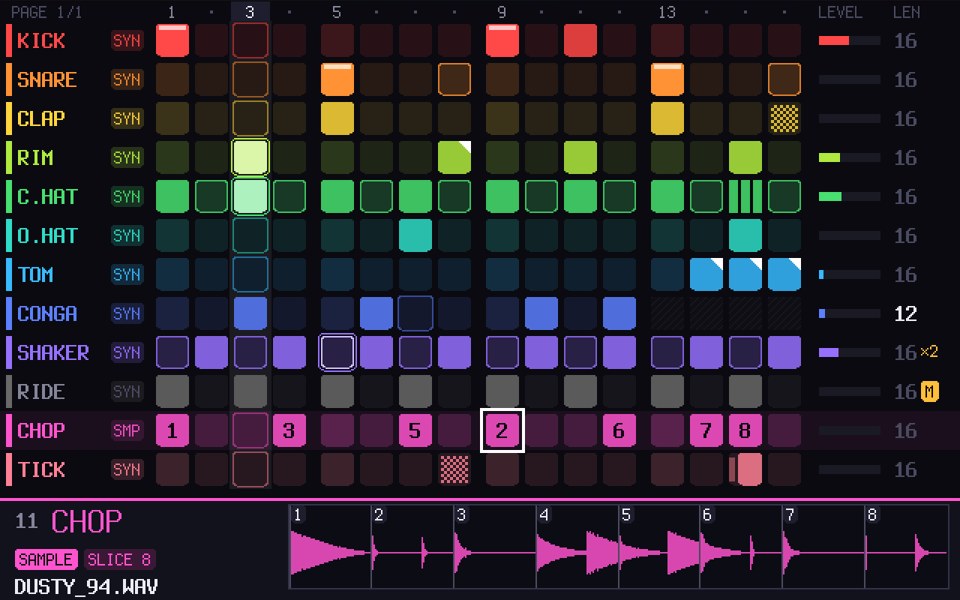The width and height of the screenshot is (960, 600).
Task: Click step column header 9
Action: [x=502, y=12]
